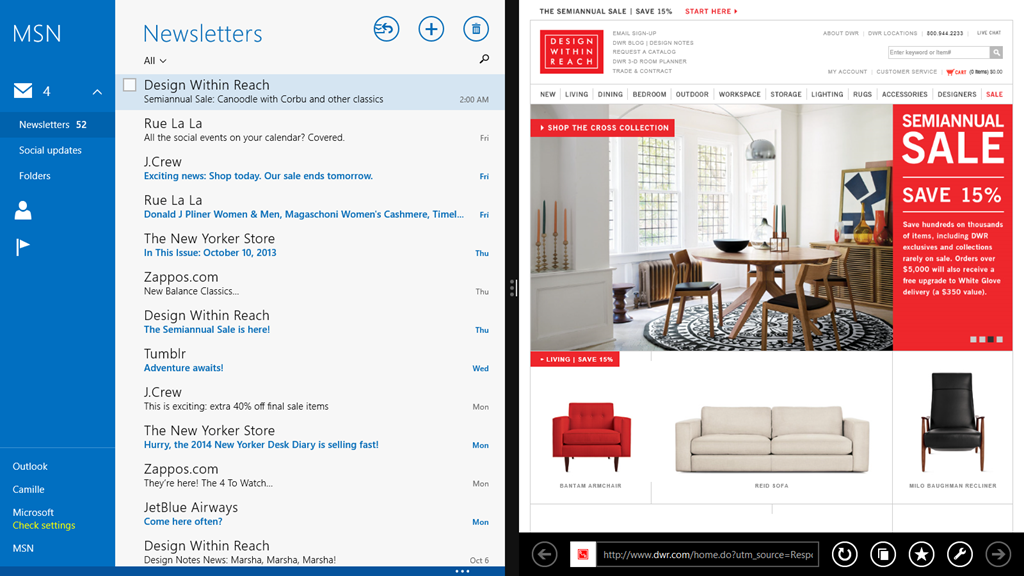Select Social updates in the sidebar
Image resolution: width=1024 pixels, height=576 pixels.
click(x=50, y=150)
